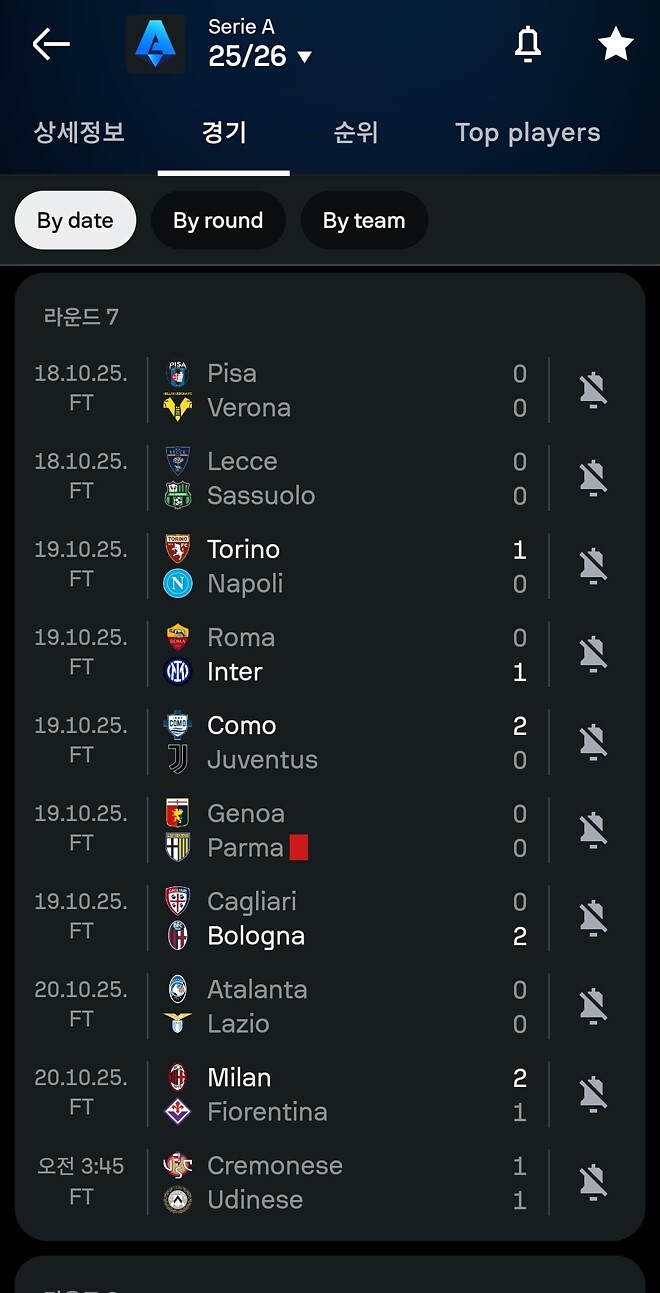
Task: Switch to the 상세정보 tab
Action: [79, 133]
